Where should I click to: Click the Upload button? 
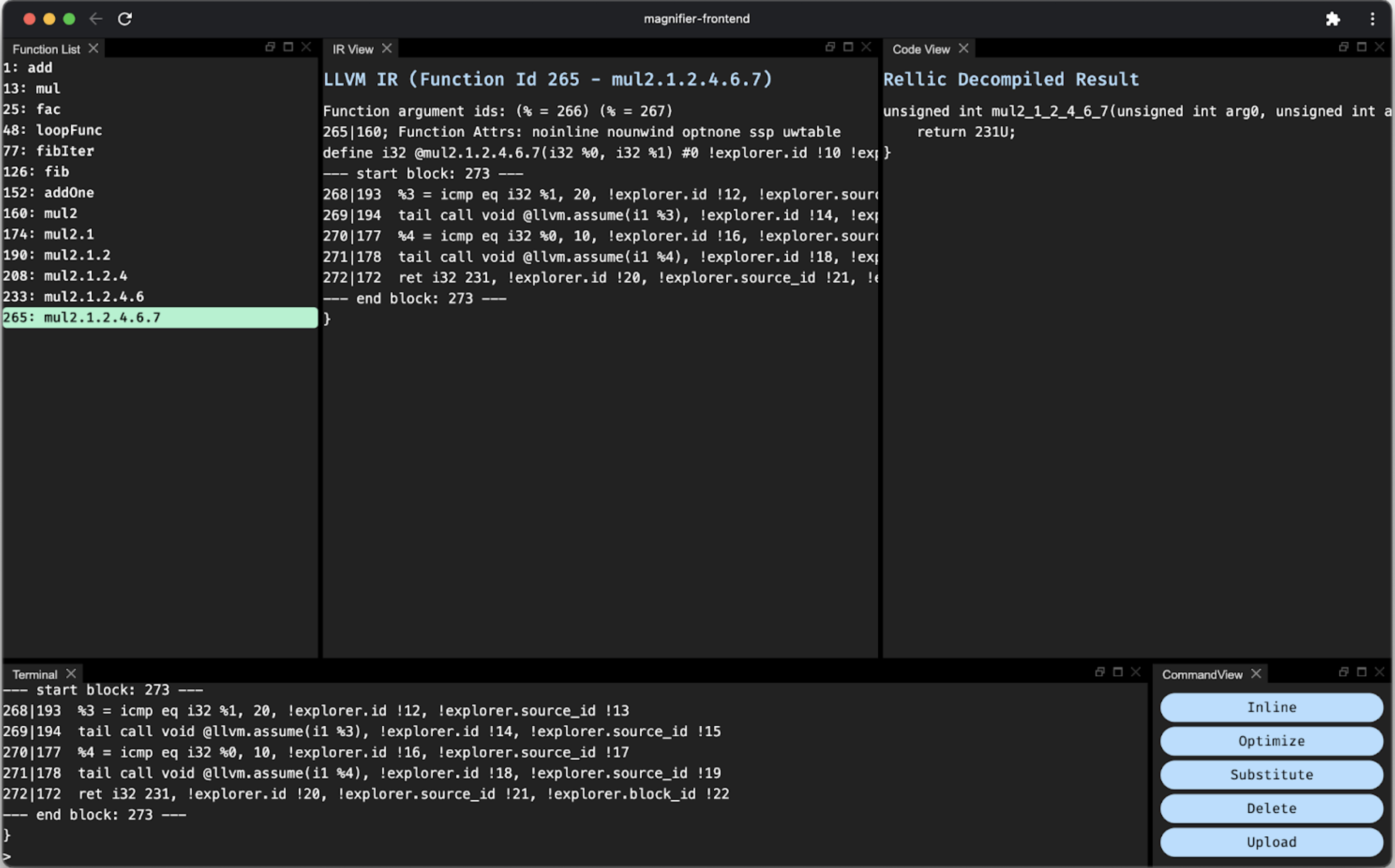(1271, 842)
